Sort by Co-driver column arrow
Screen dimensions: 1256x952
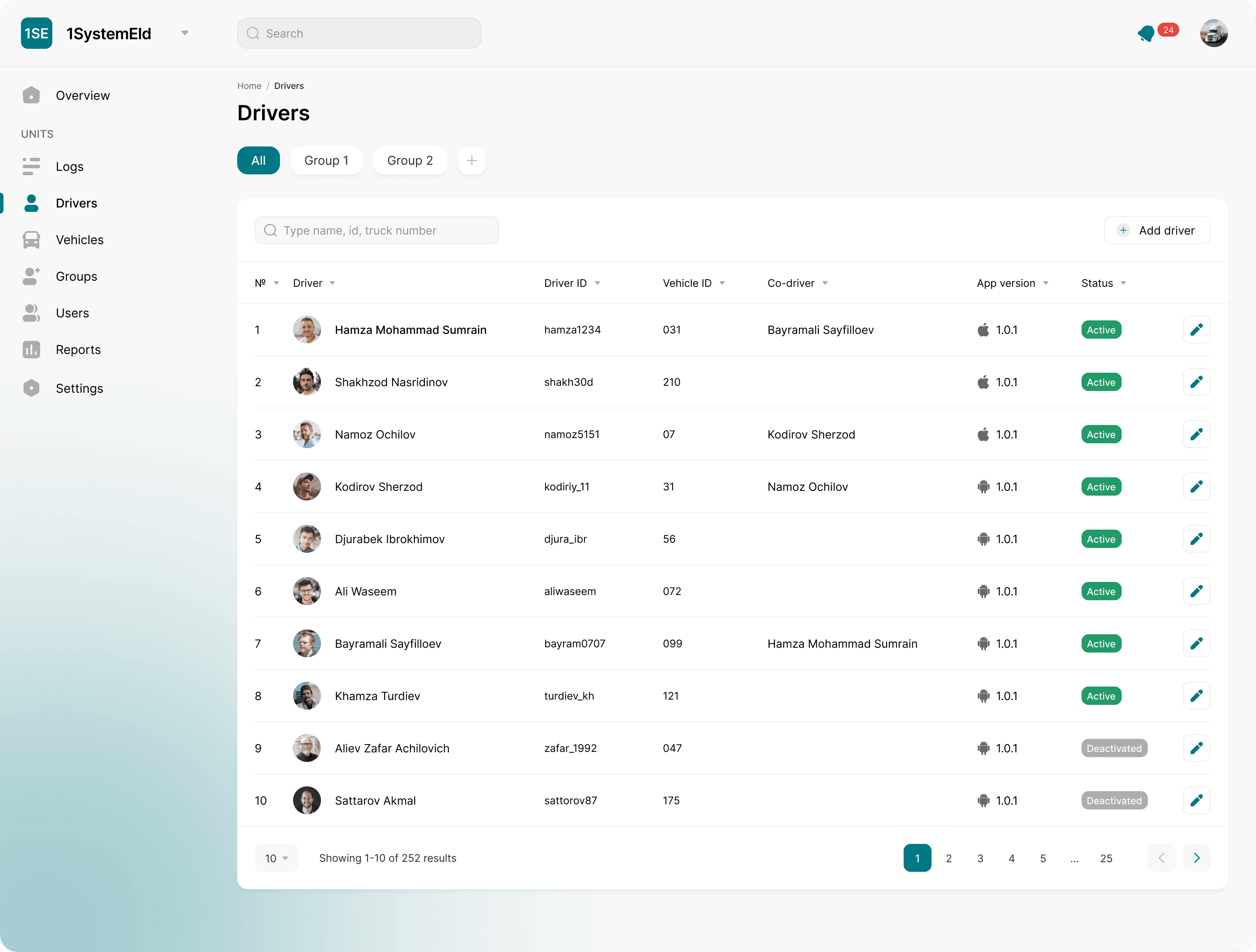(825, 283)
